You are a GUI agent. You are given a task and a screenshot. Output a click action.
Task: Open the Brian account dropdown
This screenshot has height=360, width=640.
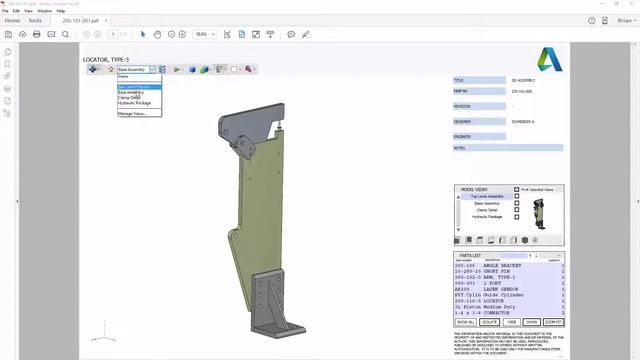click(627, 20)
